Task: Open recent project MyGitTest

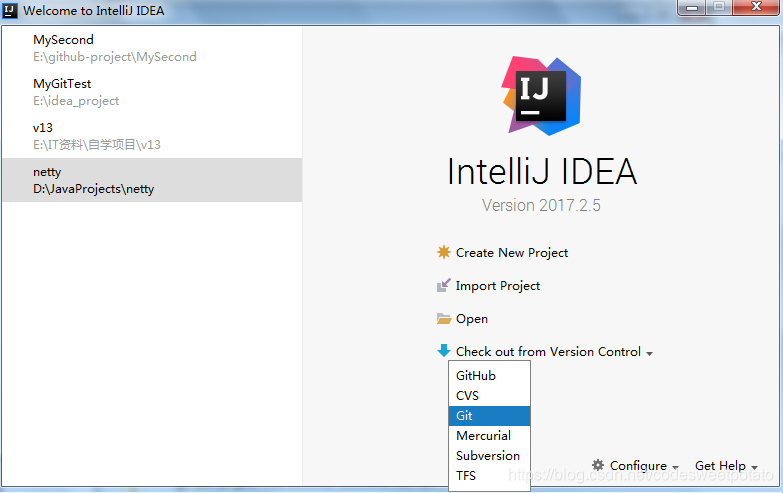Action: [x=152, y=92]
